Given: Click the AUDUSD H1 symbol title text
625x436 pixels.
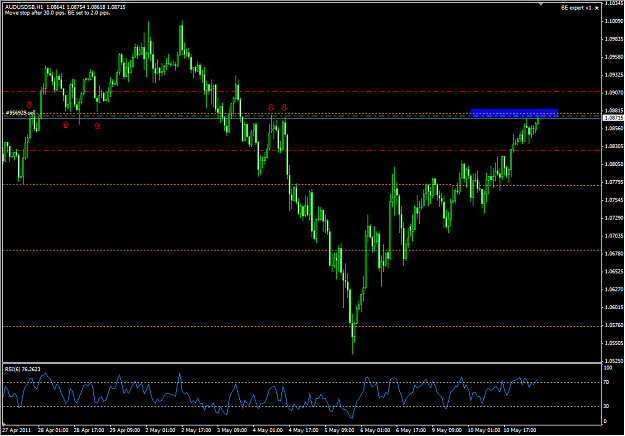Looking at the screenshot, I should (x=24, y=7).
